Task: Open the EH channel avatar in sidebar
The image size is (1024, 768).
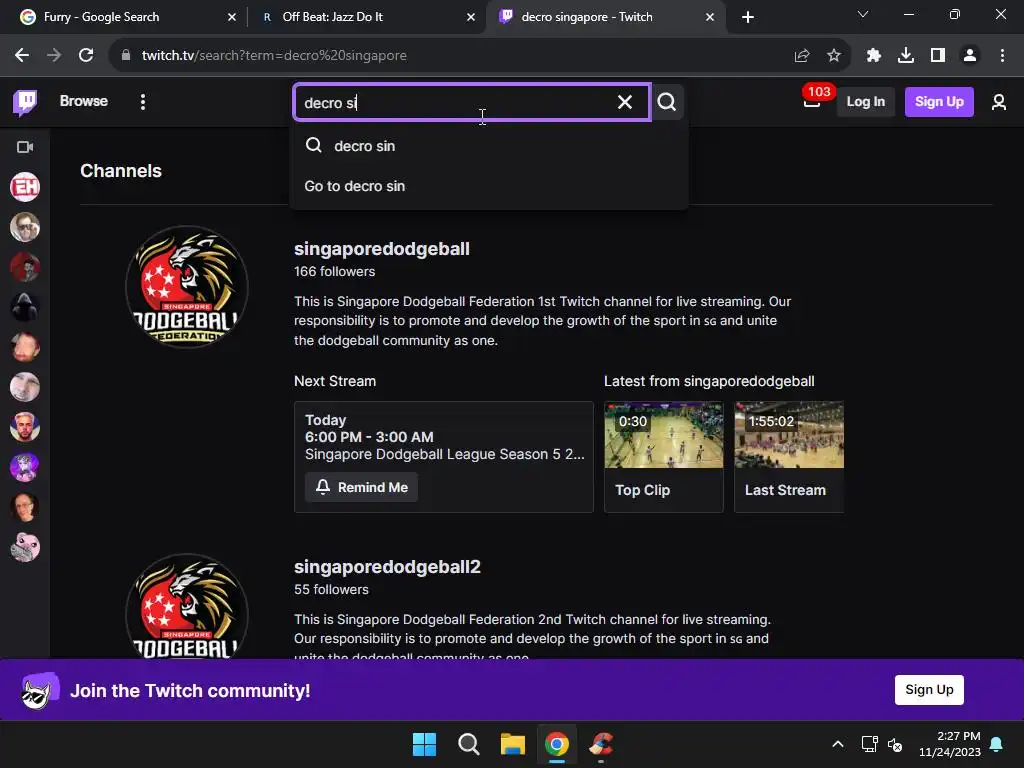Action: pyautogui.click(x=25, y=187)
